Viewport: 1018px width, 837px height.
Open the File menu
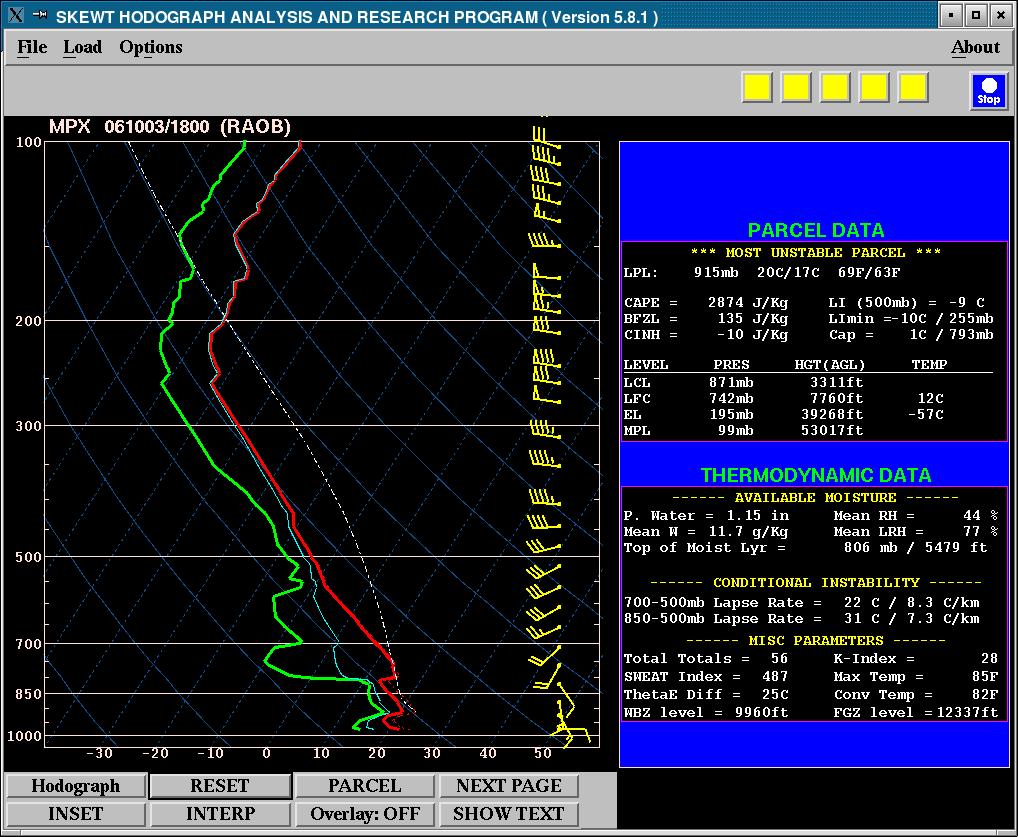click(32, 47)
